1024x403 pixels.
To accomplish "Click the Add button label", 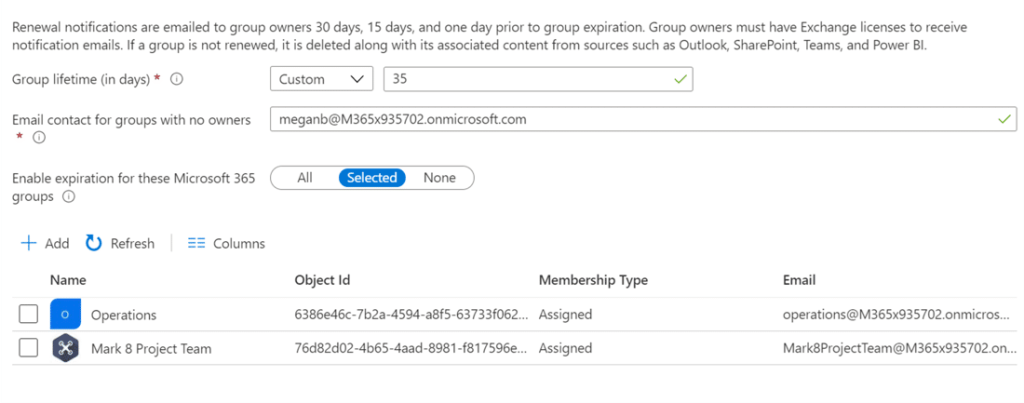I will 57,244.
